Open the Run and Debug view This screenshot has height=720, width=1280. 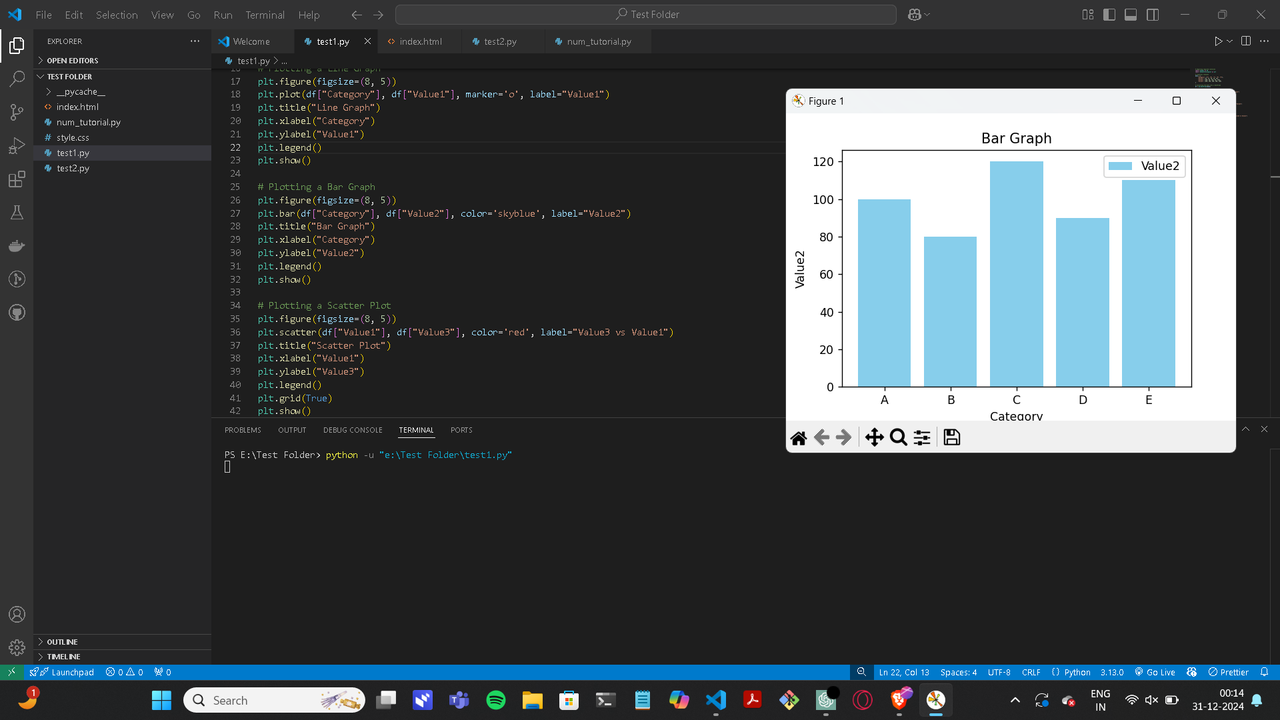click(x=16, y=146)
